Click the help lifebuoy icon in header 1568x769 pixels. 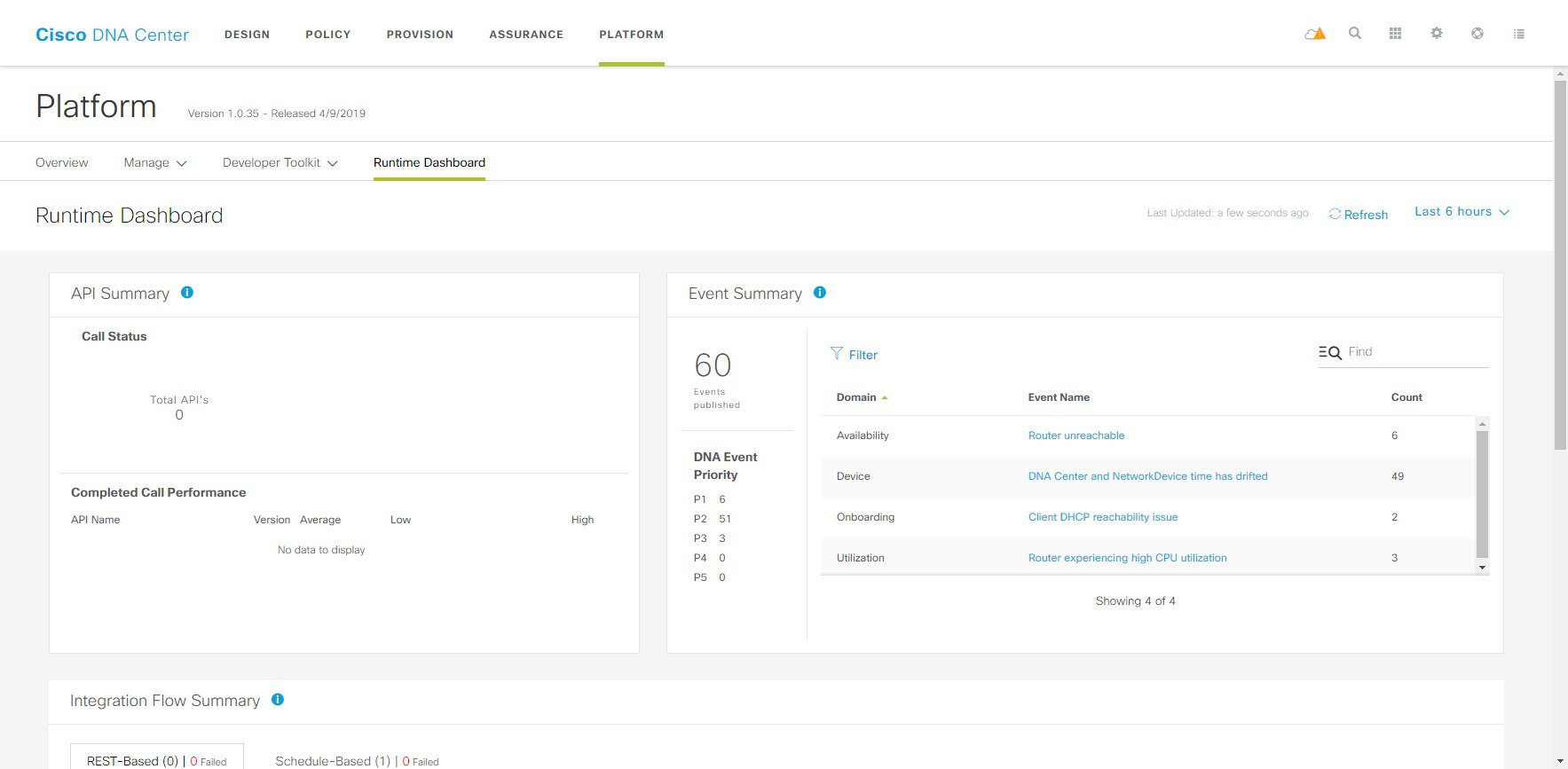pyautogui.click(x=1477, y=34)
